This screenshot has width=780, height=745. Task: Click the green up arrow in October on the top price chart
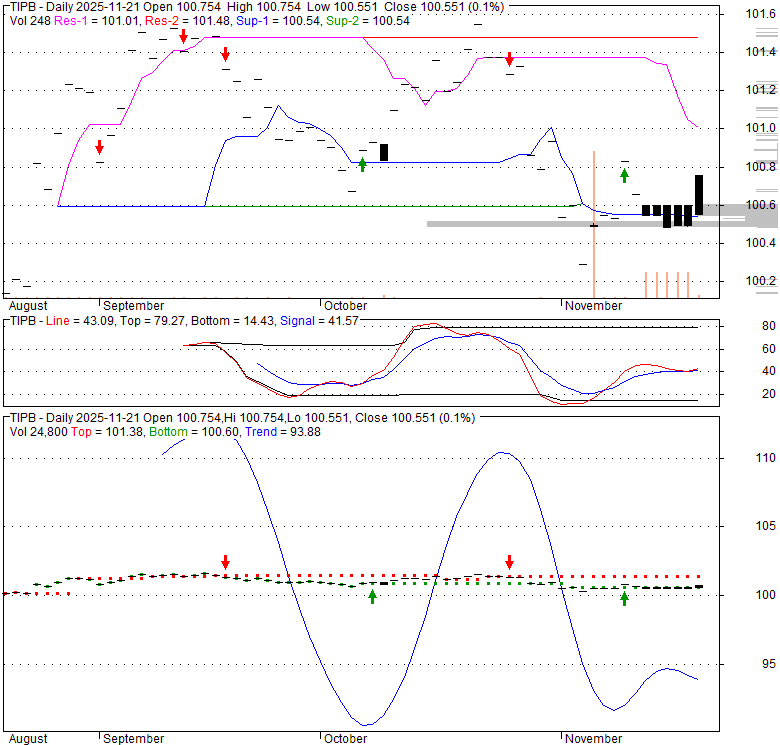[362, 164]
